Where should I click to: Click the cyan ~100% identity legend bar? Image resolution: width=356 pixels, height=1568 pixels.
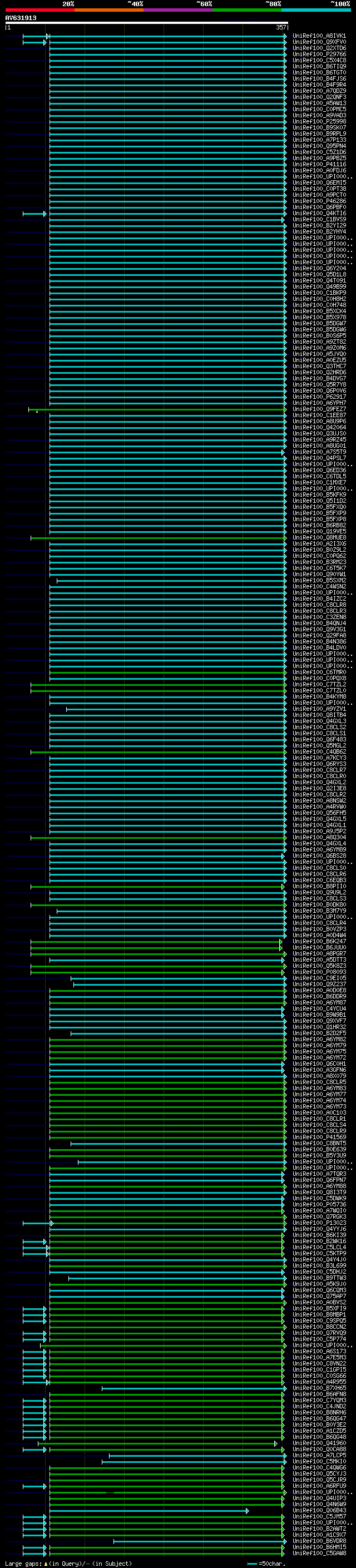pyautogui.click(x=317, y=10)
